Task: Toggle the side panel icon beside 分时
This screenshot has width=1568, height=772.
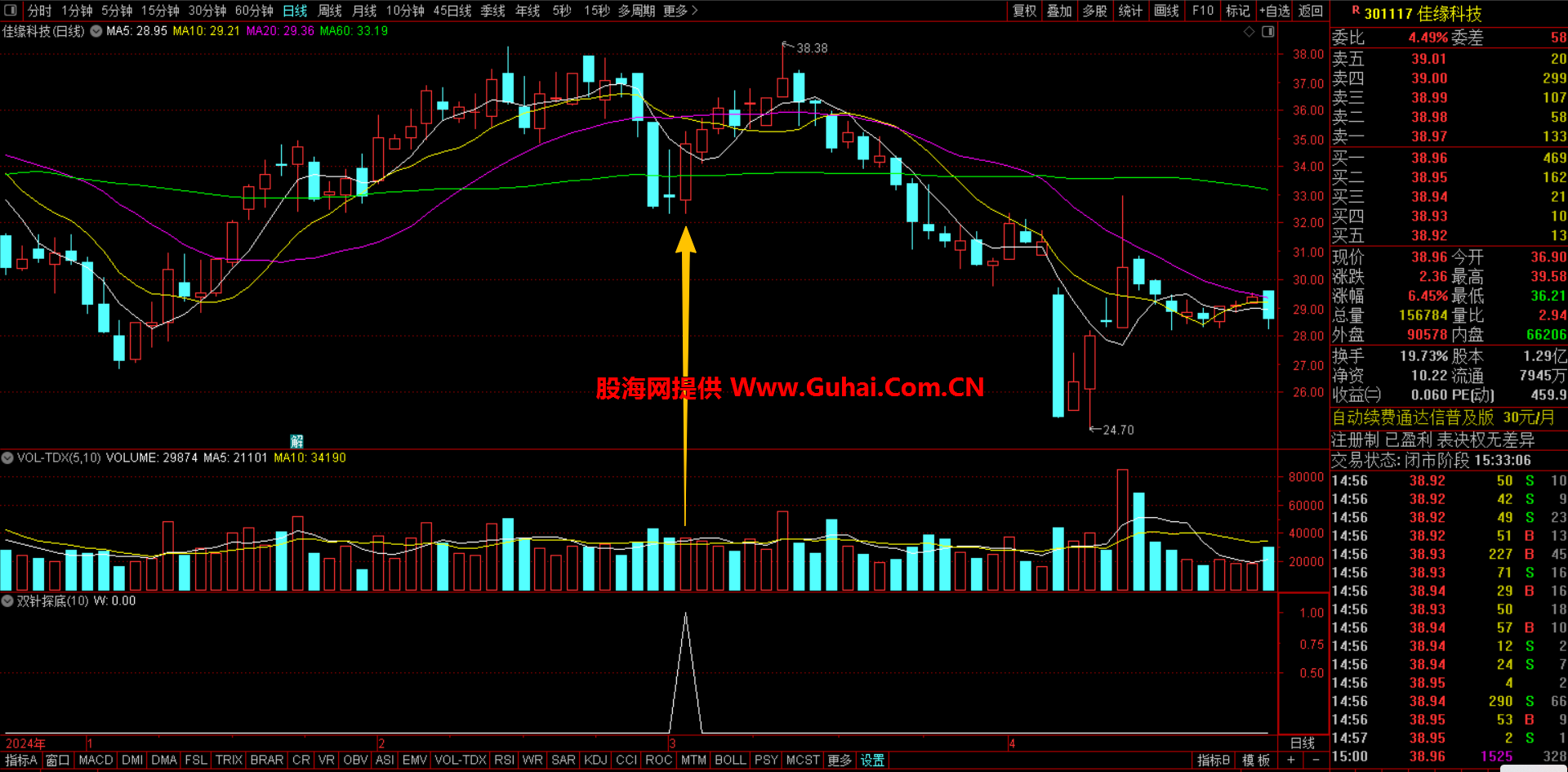Action: [x=11, y=11]
